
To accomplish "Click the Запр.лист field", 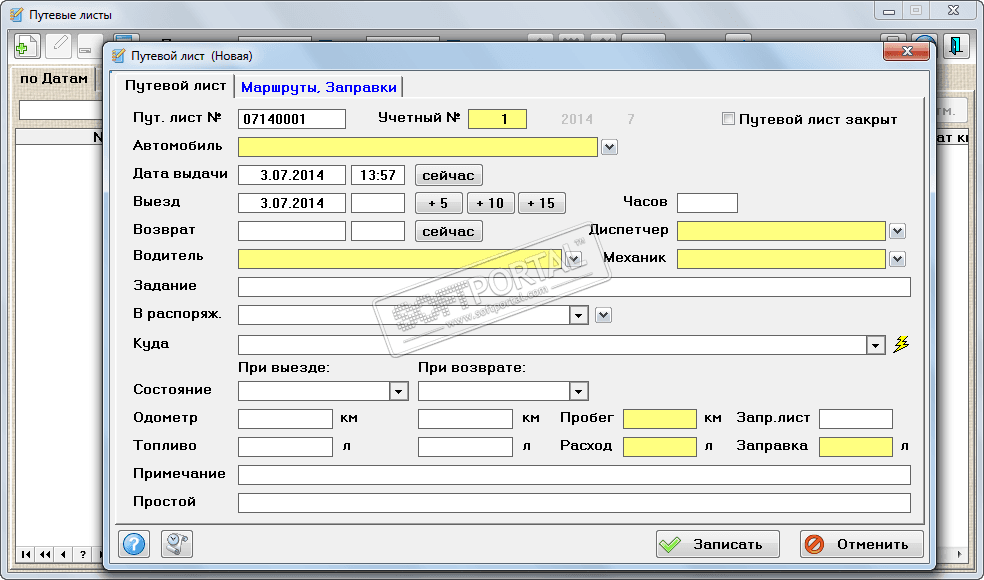I will tap(856, 419).
